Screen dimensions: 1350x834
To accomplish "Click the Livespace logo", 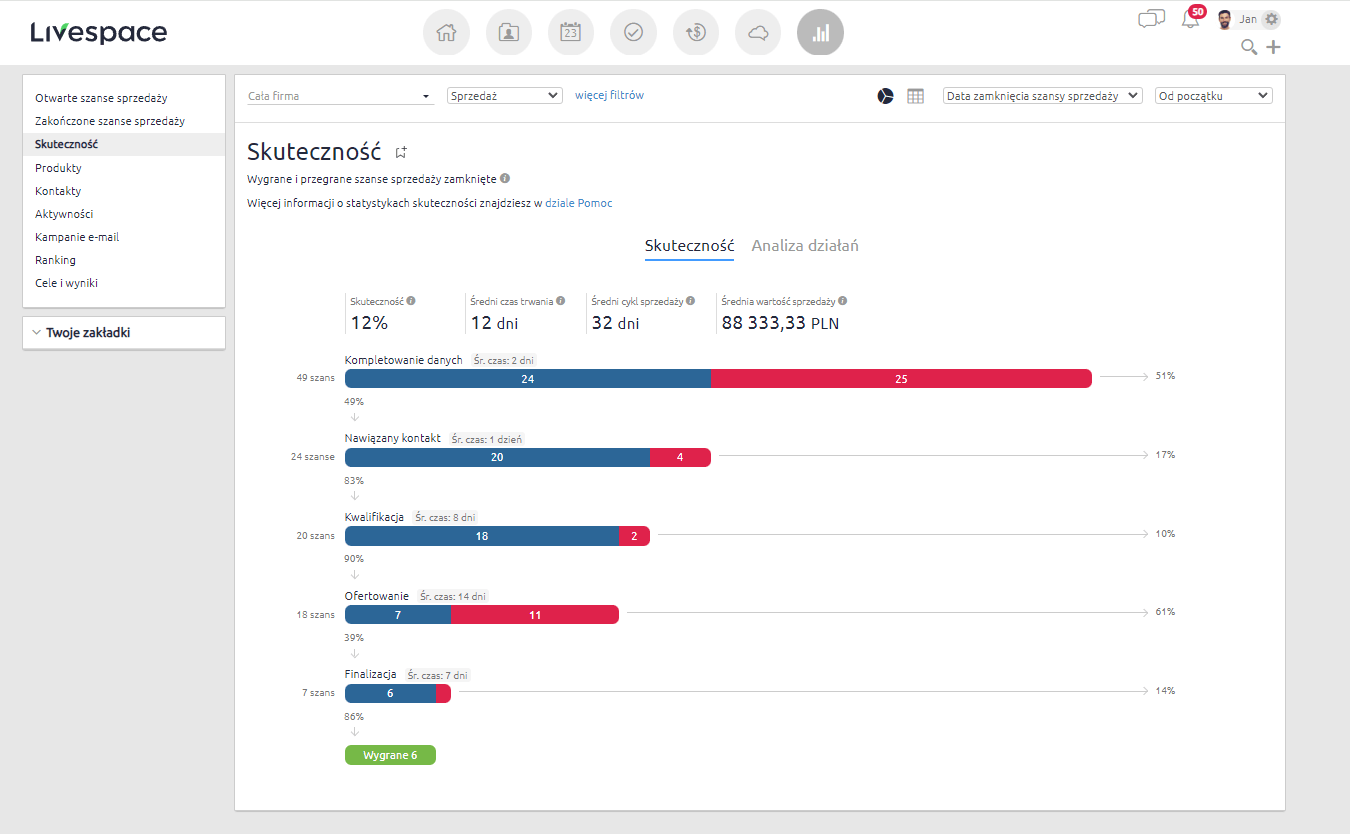I will (x=99, y=33).
